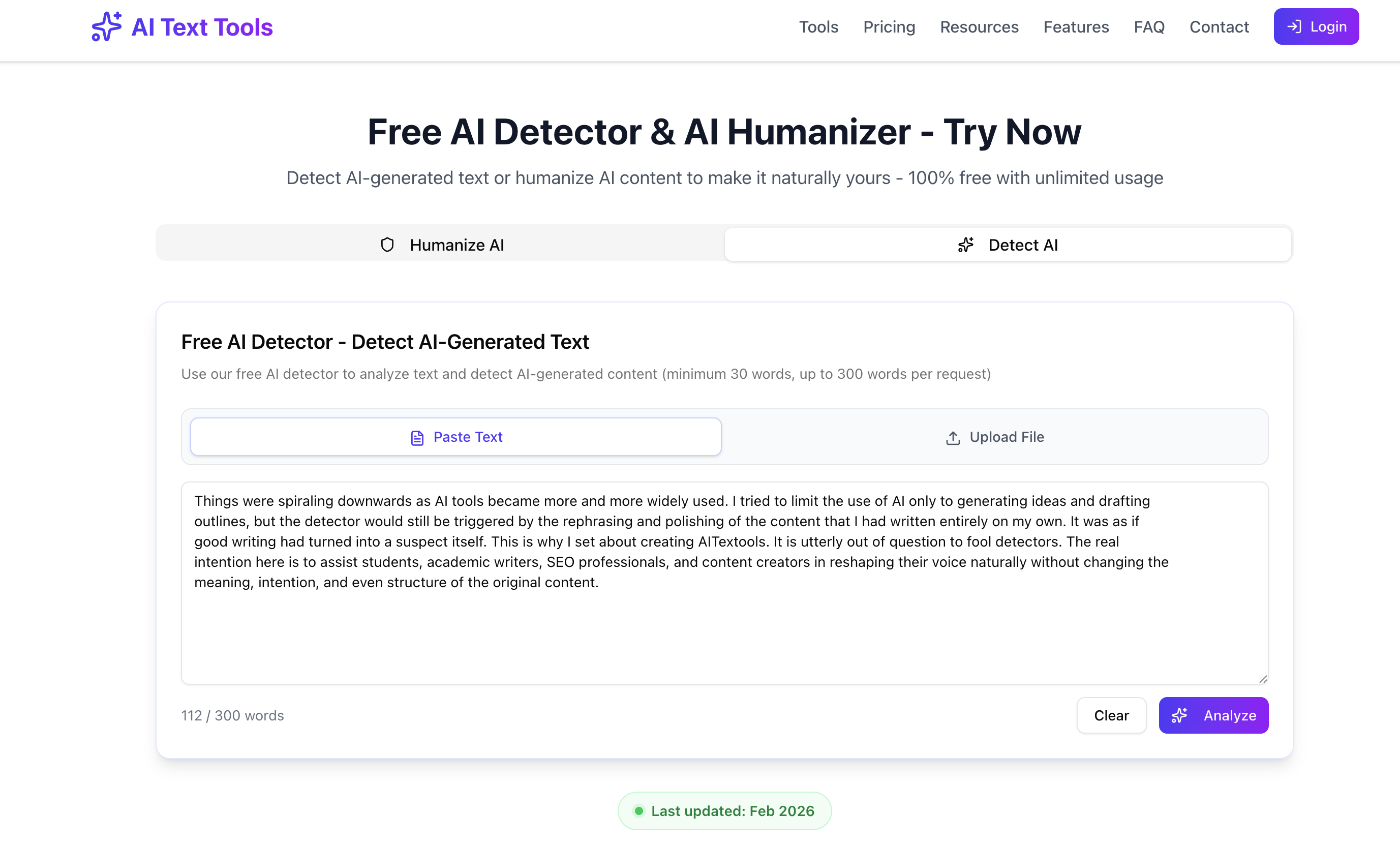Choose the Upload File input option
This screenshot has width=1400, height=845.
point(994,437)
